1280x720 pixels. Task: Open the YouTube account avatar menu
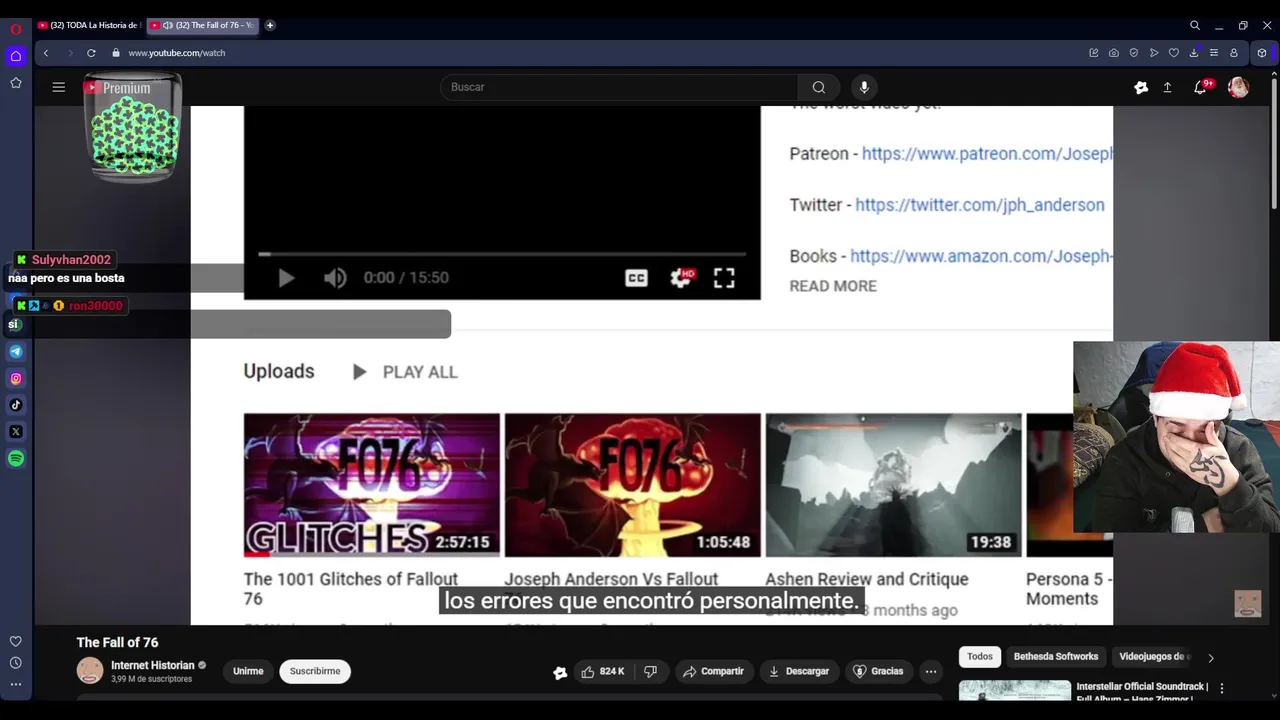tap(1239, 88)
